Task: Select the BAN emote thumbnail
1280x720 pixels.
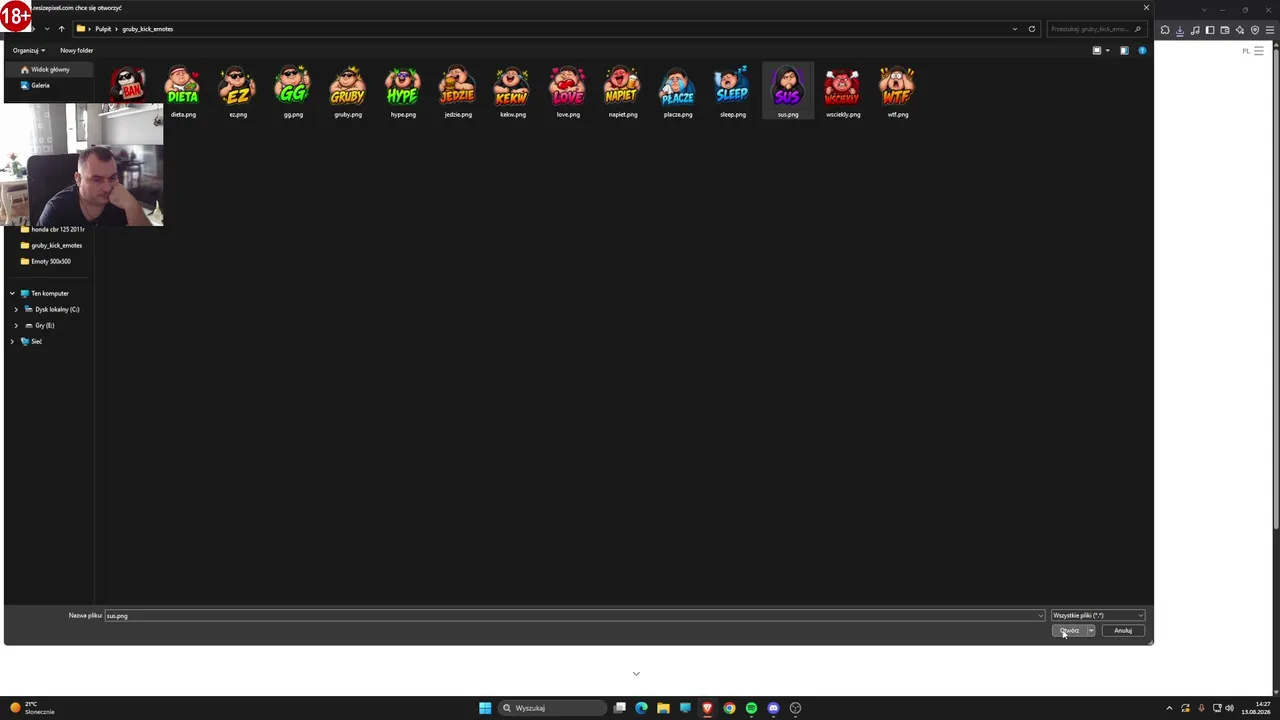Action: tap(128, 86)
